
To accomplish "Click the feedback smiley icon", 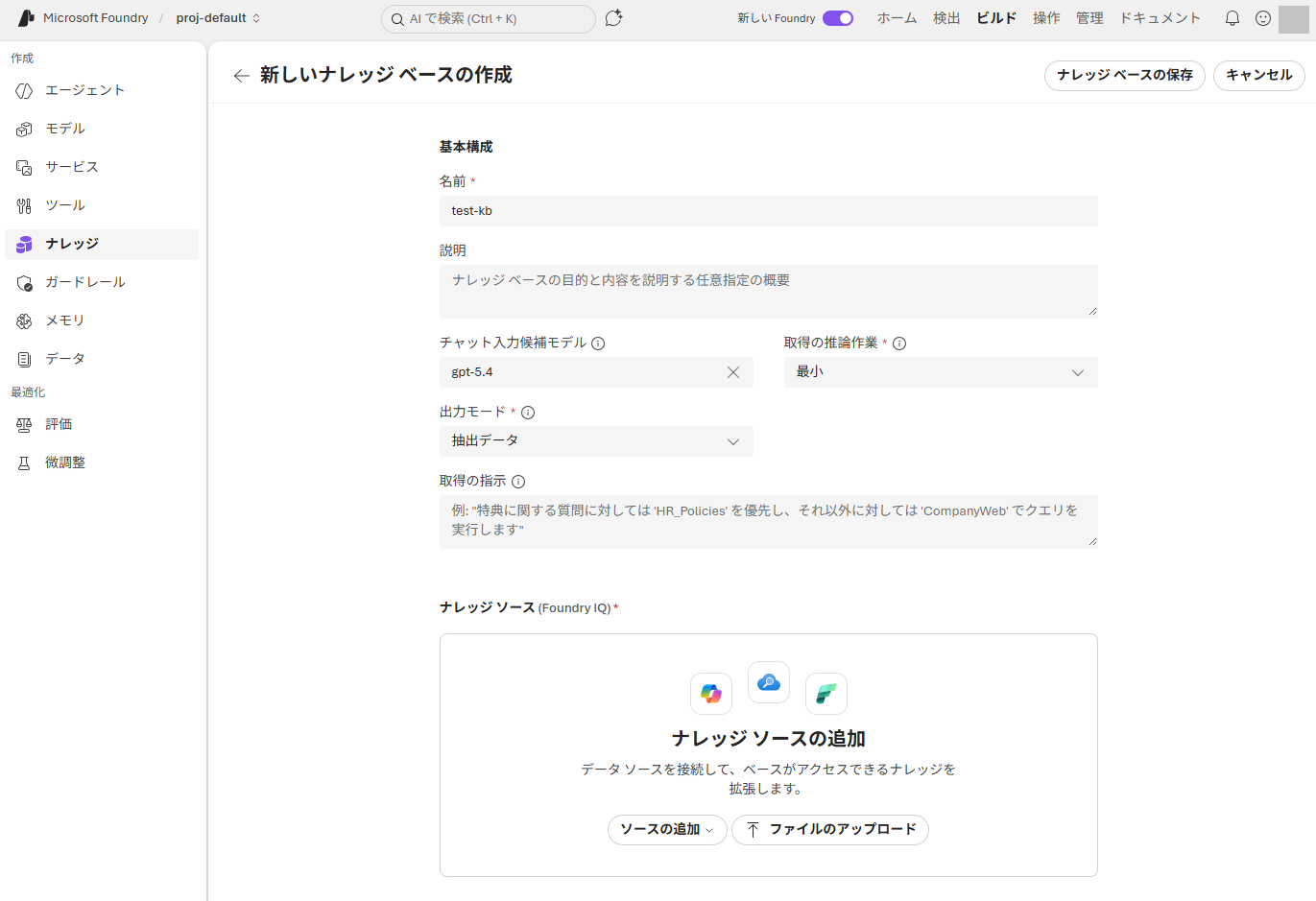I will coord(1263,18).
